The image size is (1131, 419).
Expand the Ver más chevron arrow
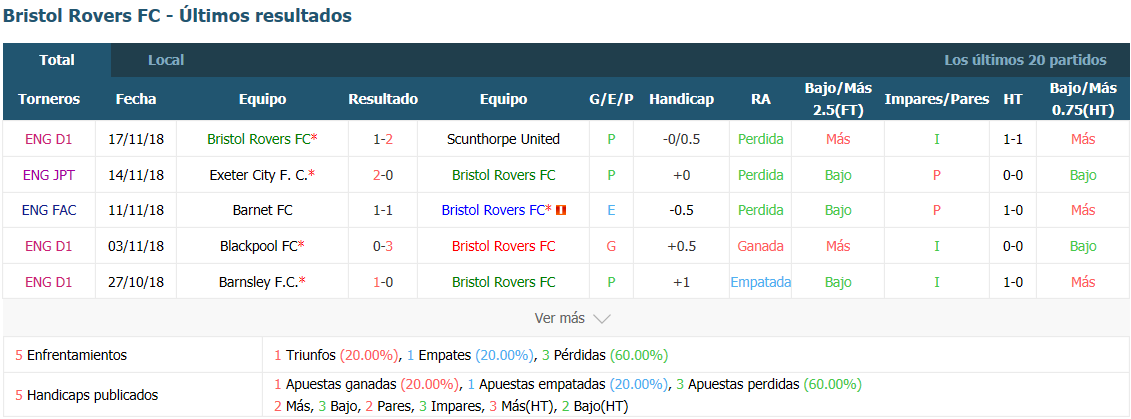602,318
